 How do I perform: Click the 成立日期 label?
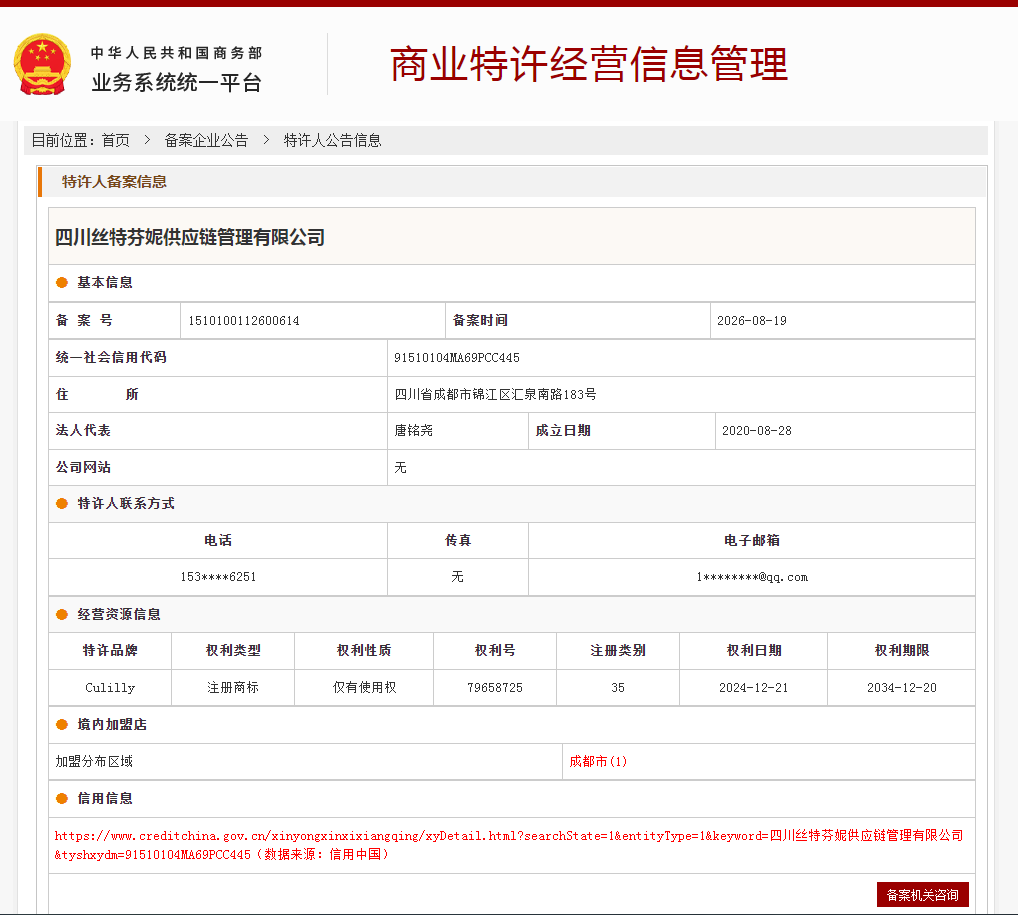pos(563,431)
